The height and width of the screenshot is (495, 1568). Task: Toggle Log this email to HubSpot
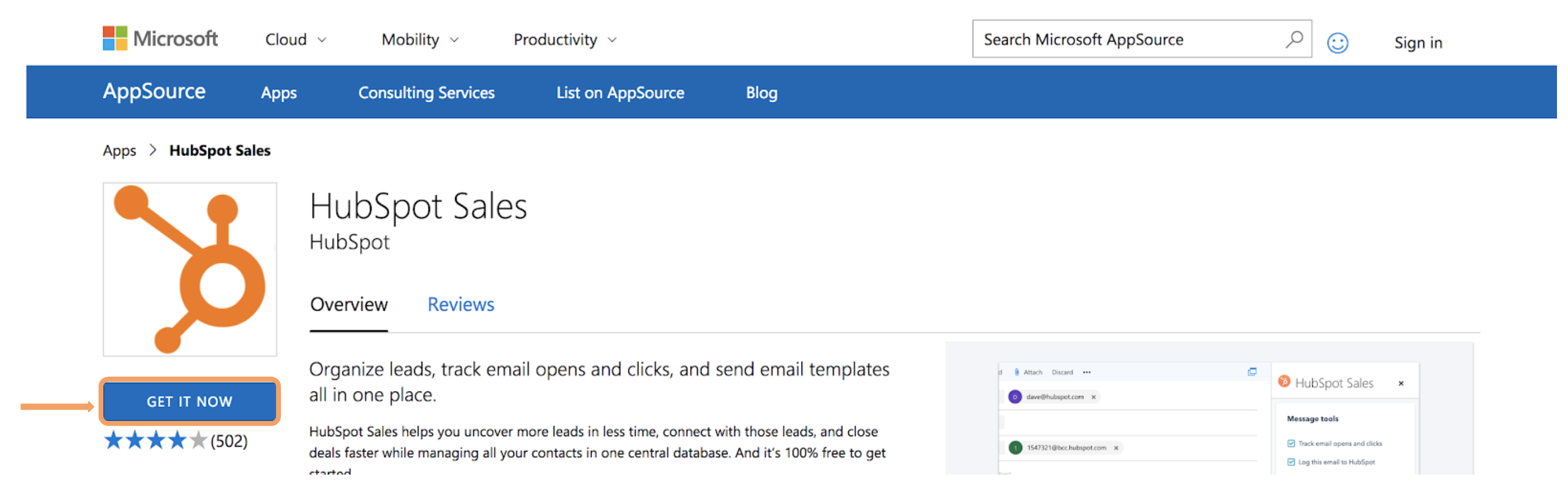(x=1290, y=462)
